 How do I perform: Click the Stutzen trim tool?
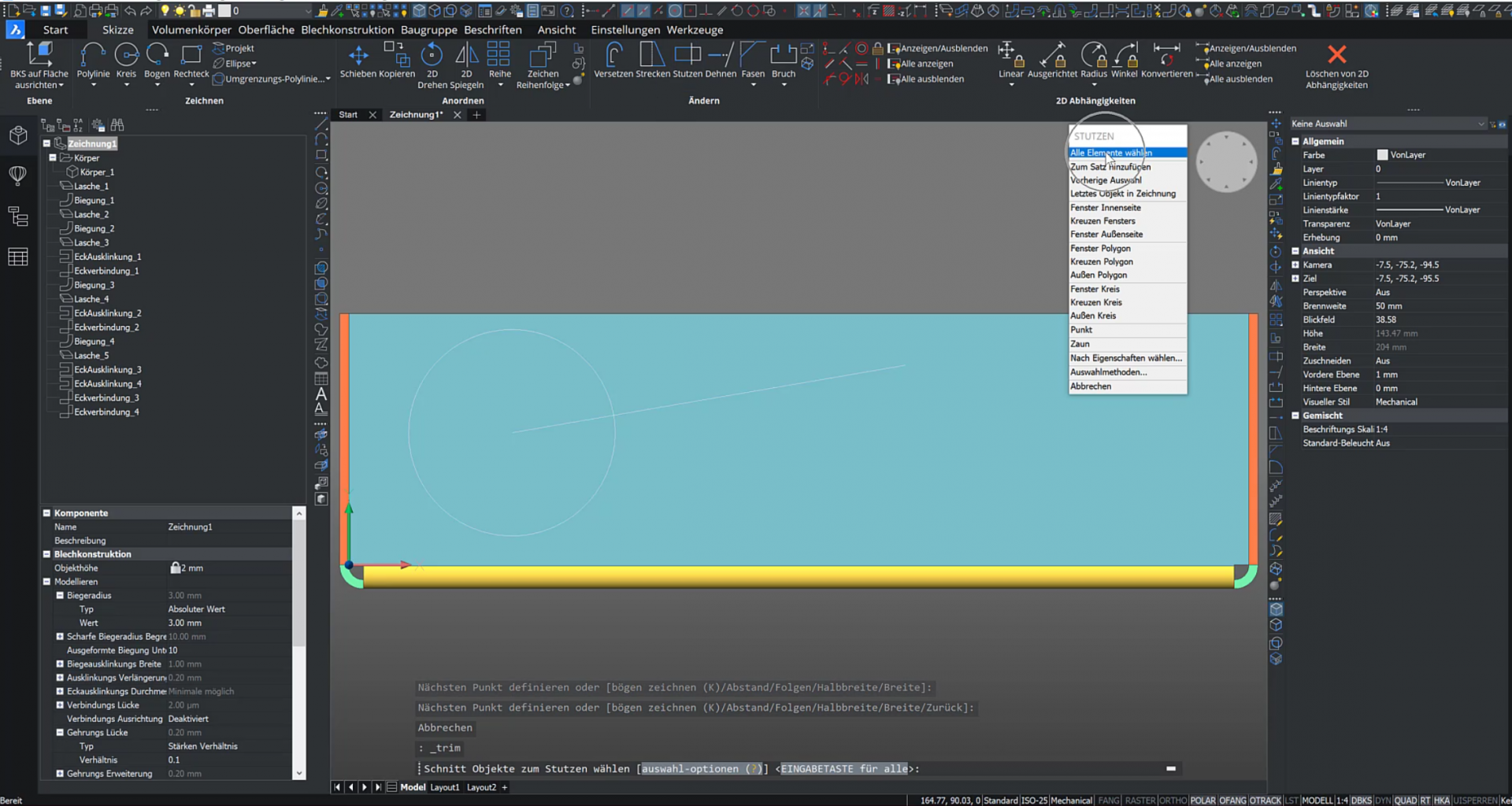tap(687, 61)
